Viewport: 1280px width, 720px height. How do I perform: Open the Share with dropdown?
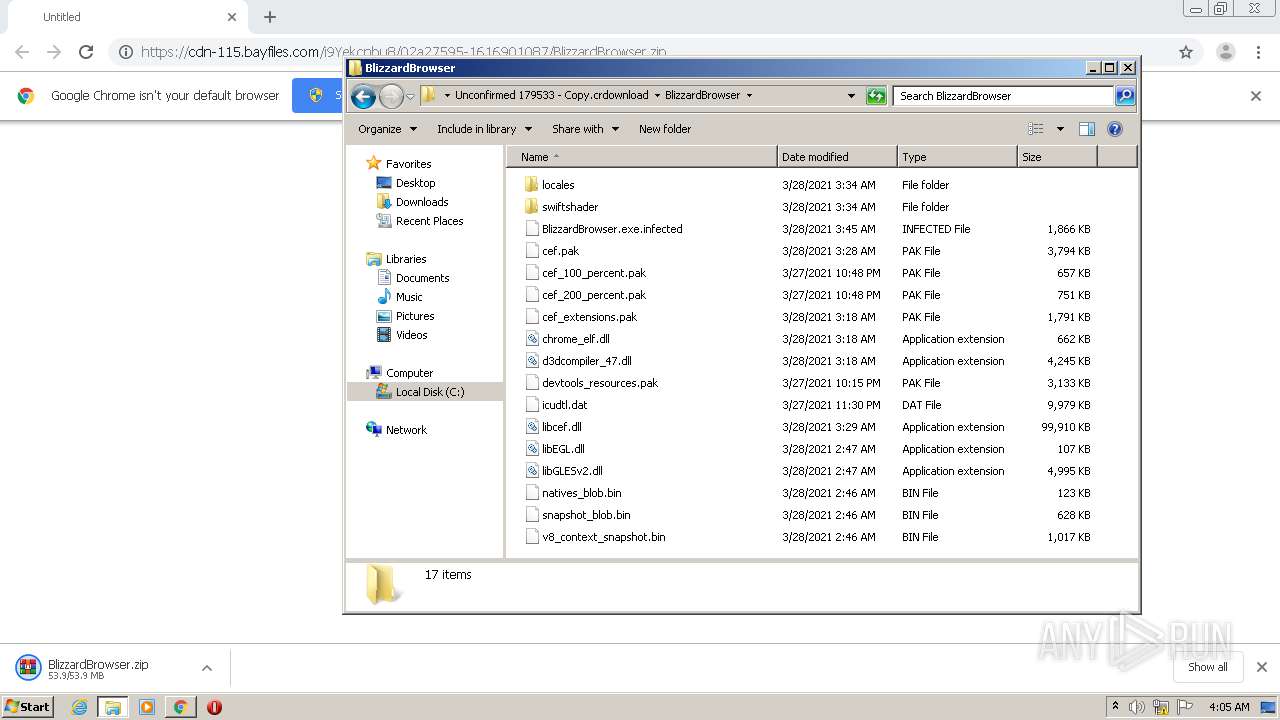586,129
